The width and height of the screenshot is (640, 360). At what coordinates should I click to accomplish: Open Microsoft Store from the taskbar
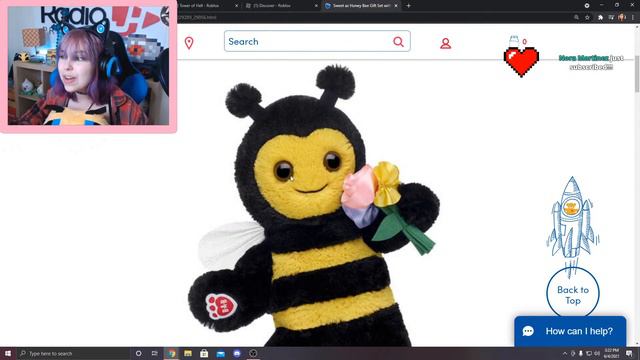204,353
